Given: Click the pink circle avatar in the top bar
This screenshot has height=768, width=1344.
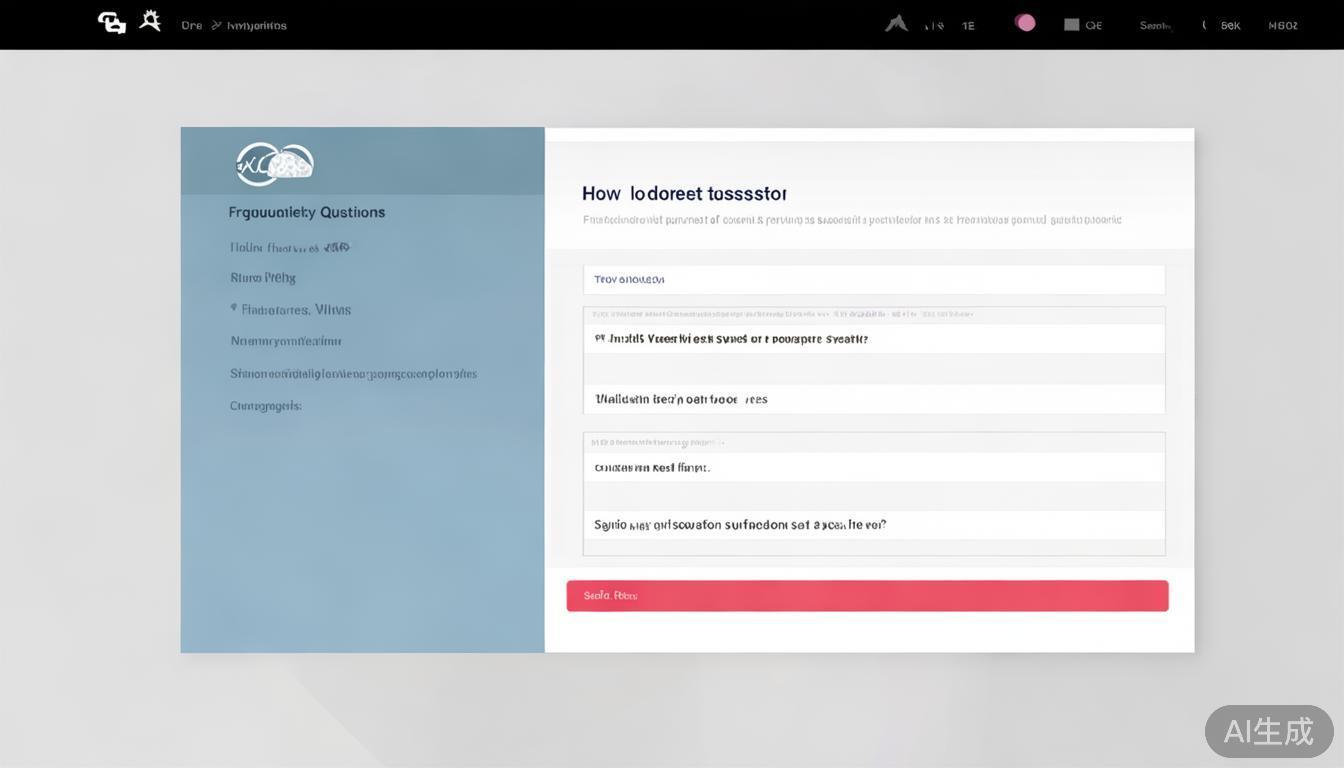Looking at the screenshot, I should pos(1025,23).
